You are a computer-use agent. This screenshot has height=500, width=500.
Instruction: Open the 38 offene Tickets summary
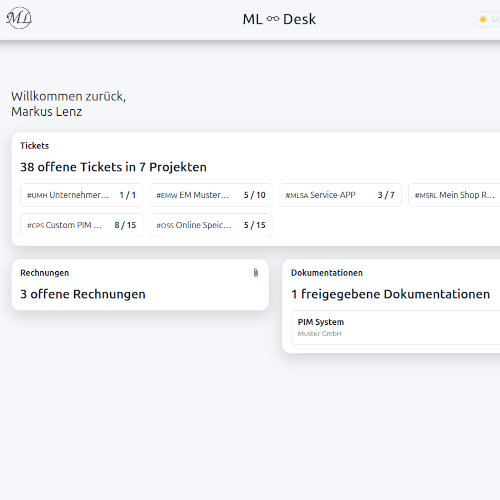[x=113, y=167]
